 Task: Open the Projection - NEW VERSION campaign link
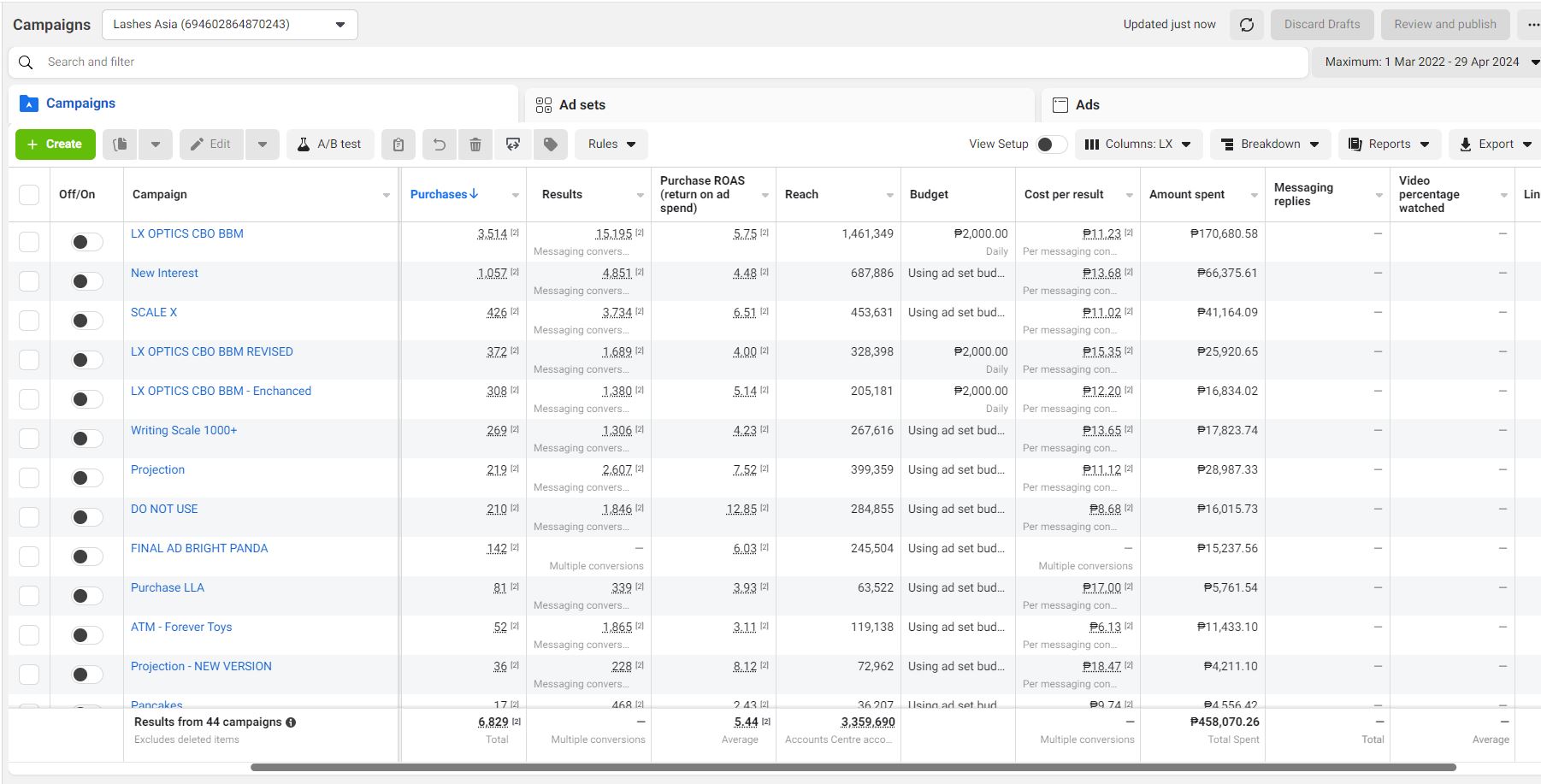point(201,667)
